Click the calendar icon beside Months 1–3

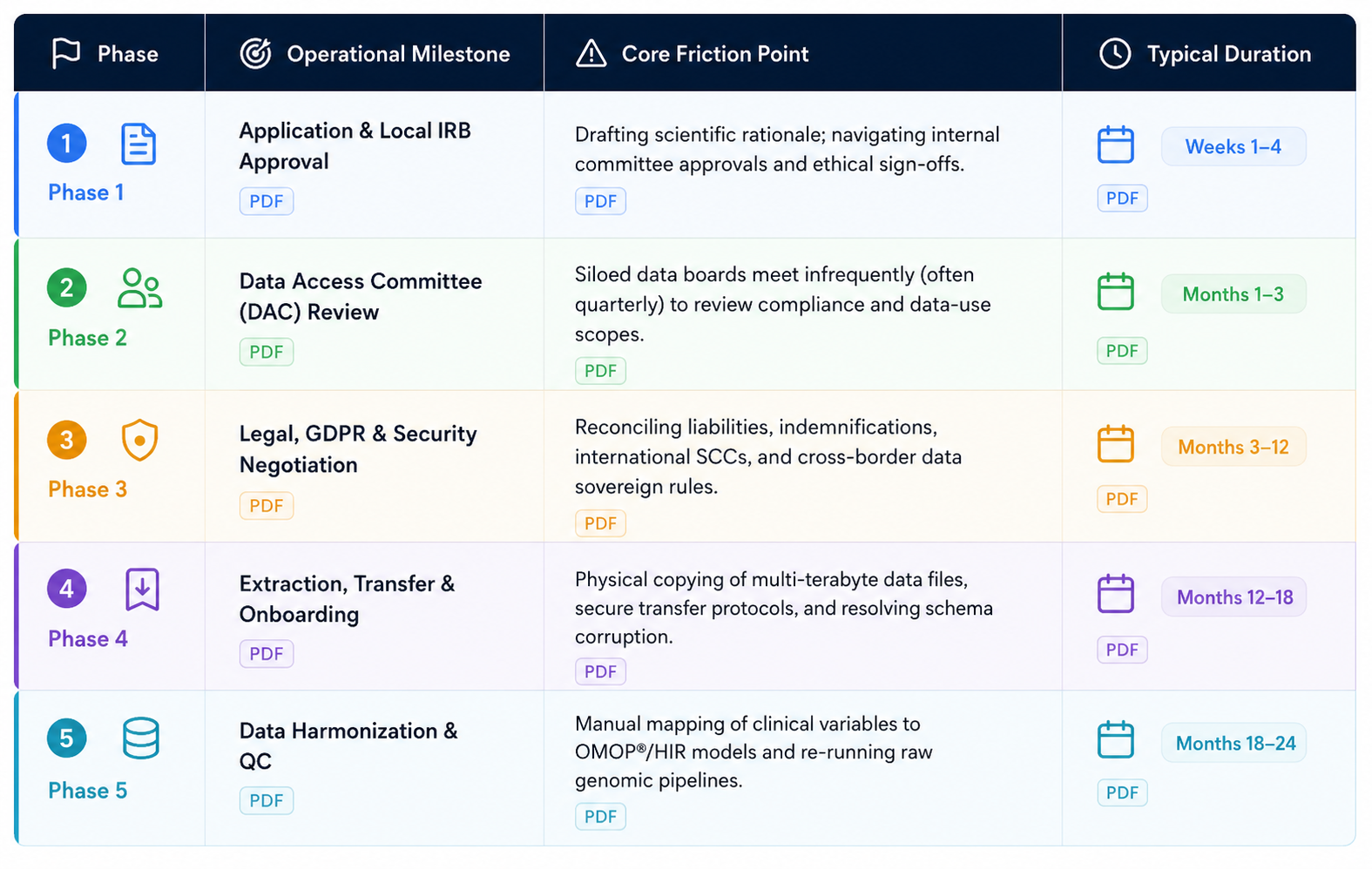(1115, 292)
